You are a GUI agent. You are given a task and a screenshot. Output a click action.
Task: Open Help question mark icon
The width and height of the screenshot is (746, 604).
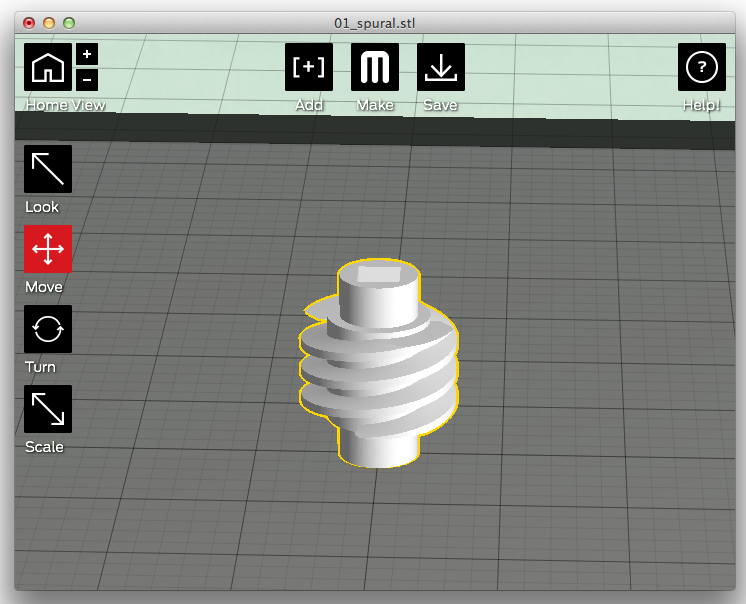coord(702,67)
